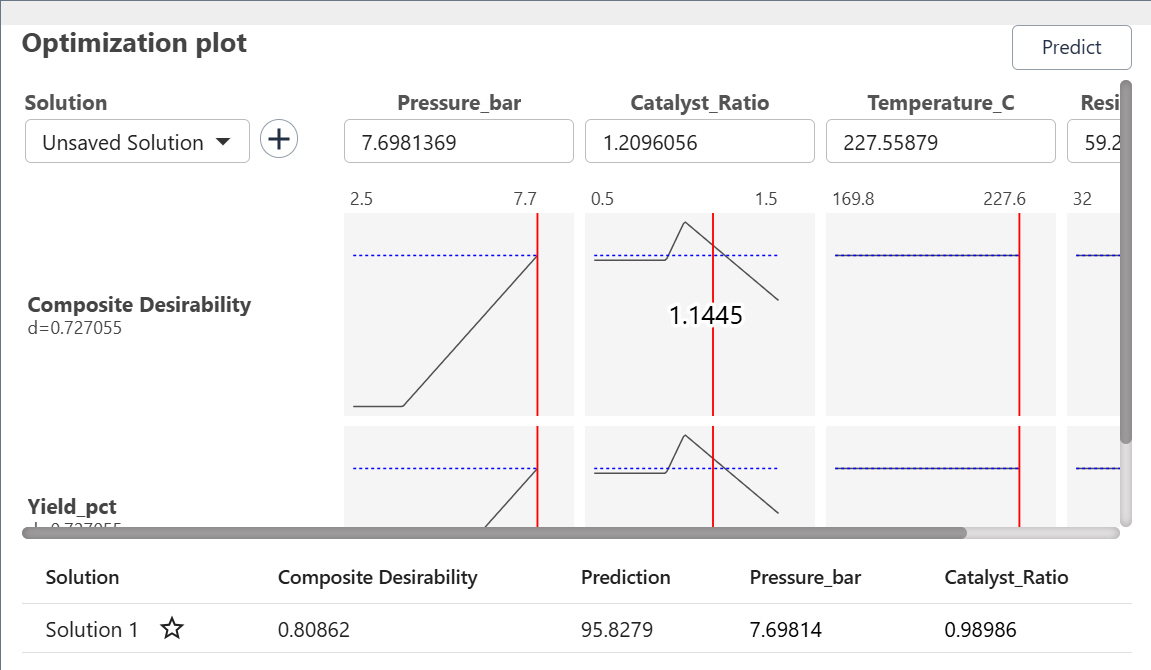Click the plus icon to add solution
This screenshot has width=1151, height=670.
click(x=279, y=140)
